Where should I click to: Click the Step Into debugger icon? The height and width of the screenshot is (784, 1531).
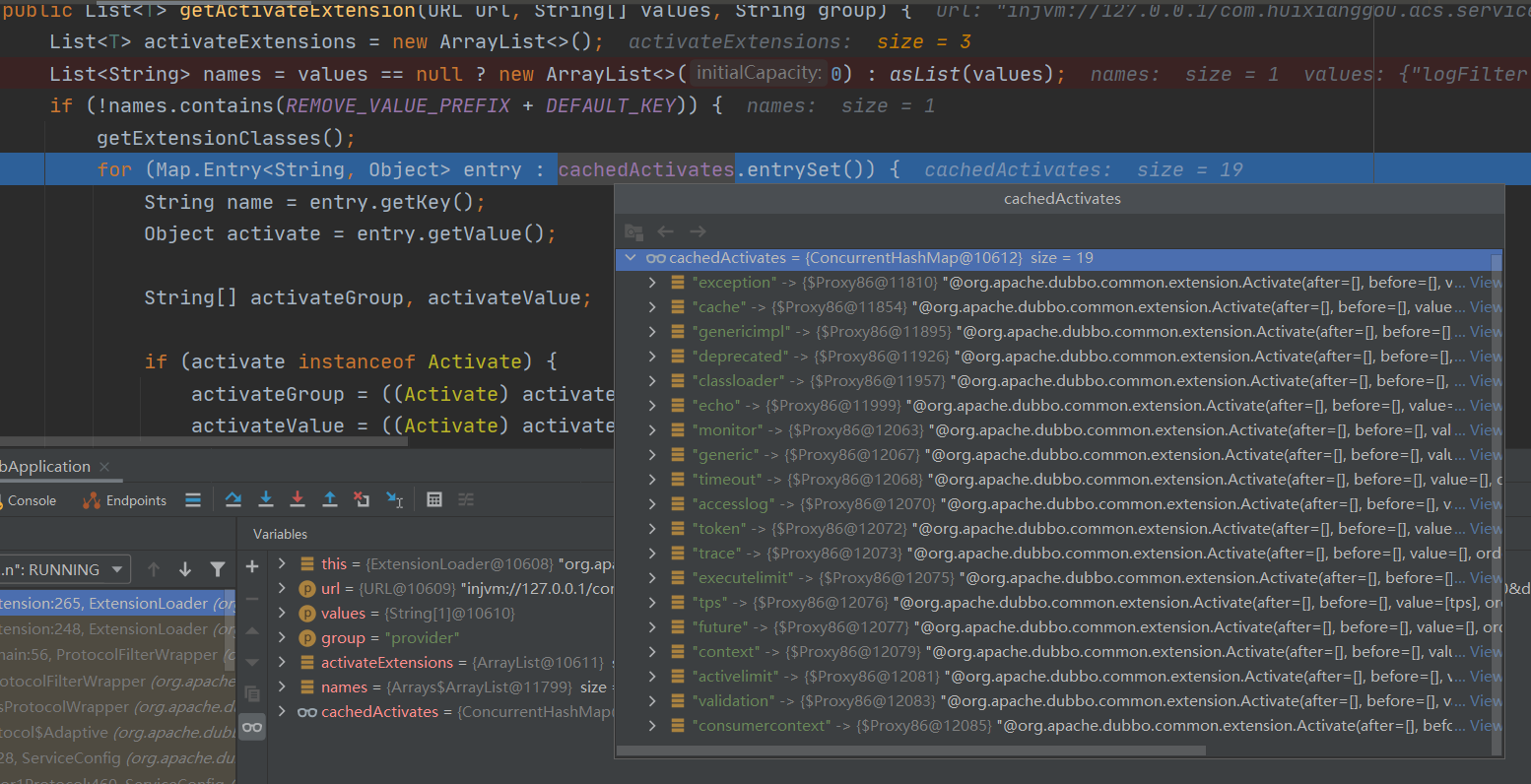266,500
